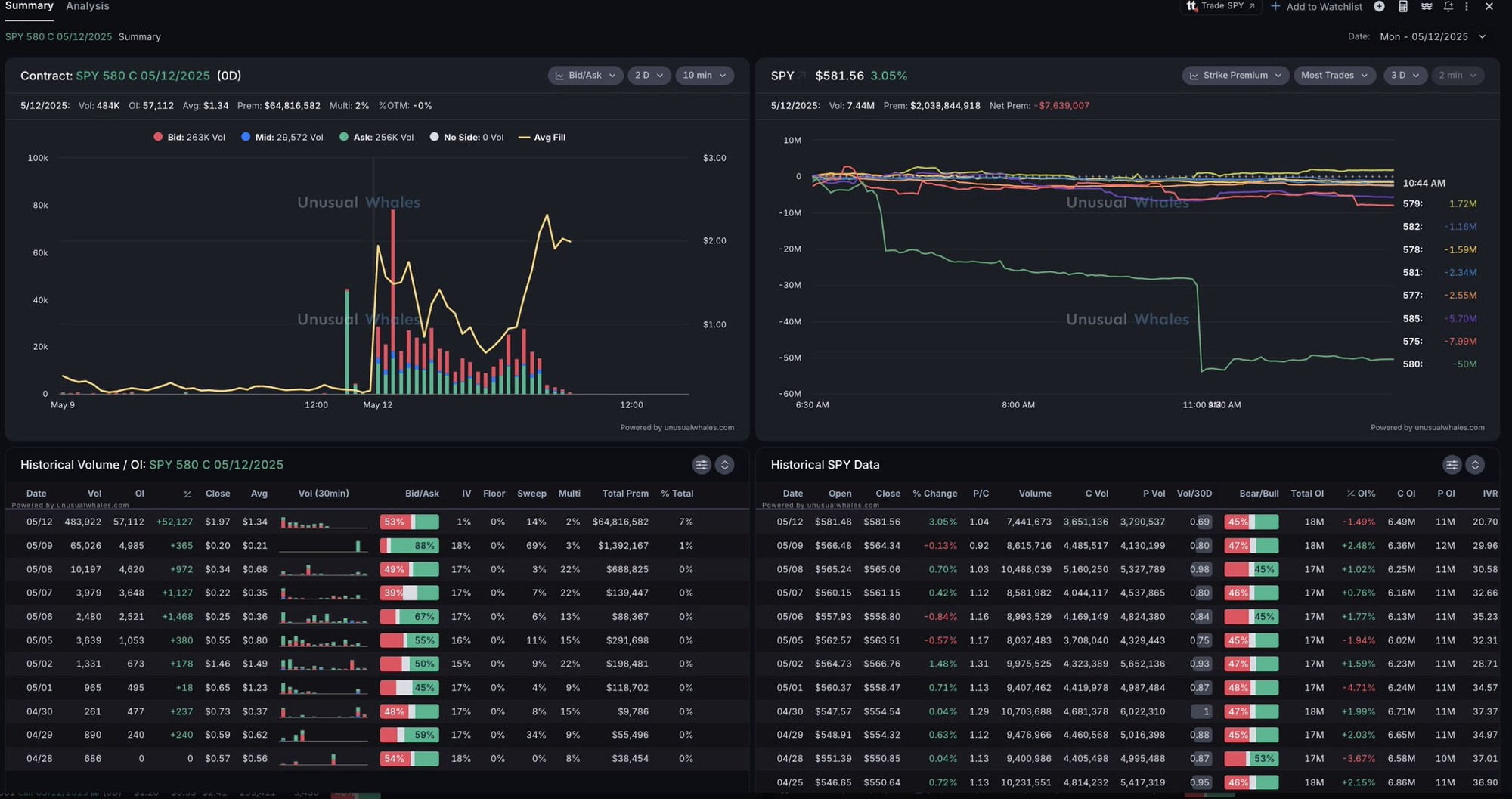Viewport: 1512px width, 799px height.
Task: Sort SPY data by % Change column
Action: [x=934, y=494]
